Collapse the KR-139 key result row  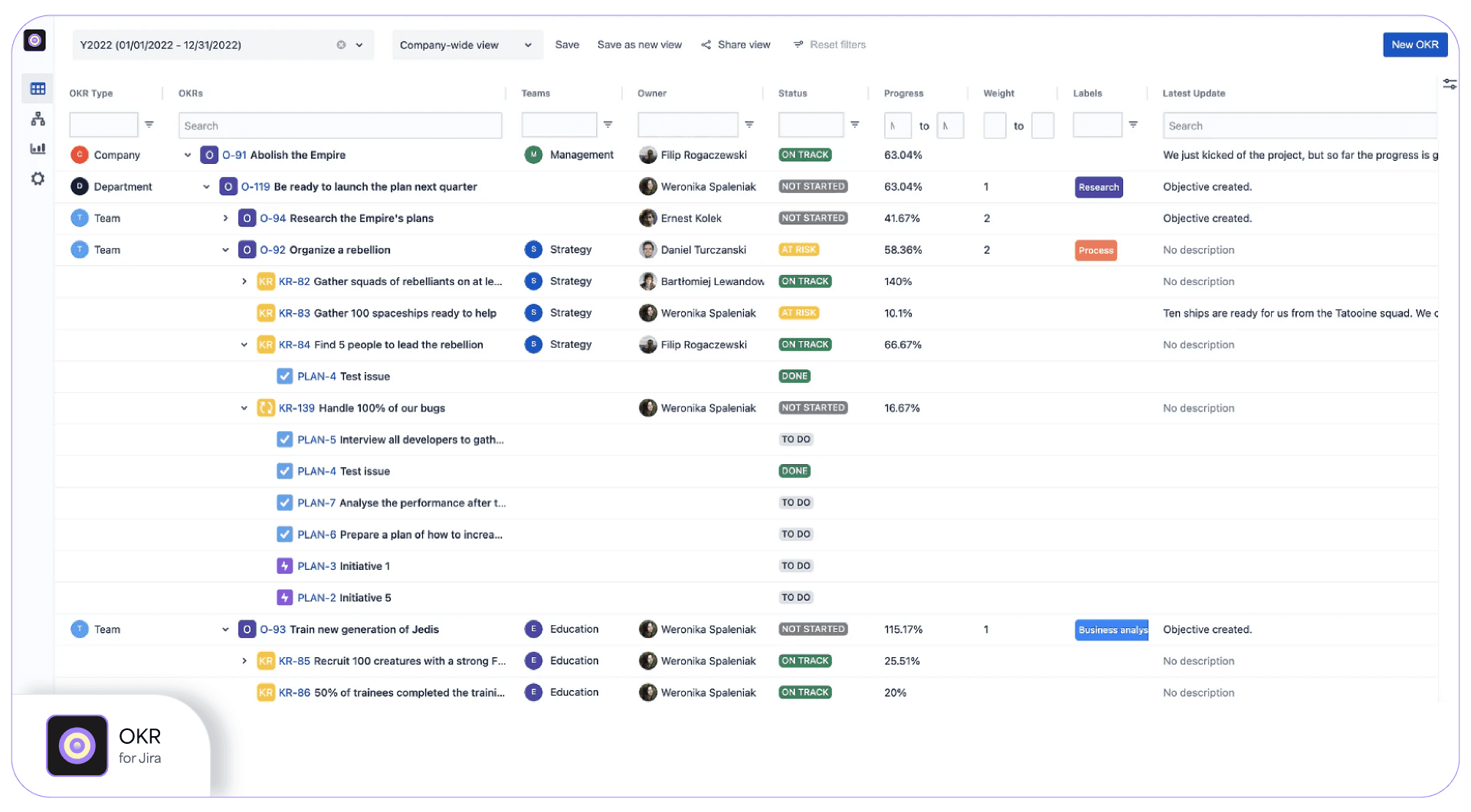(x=244, y=408)
